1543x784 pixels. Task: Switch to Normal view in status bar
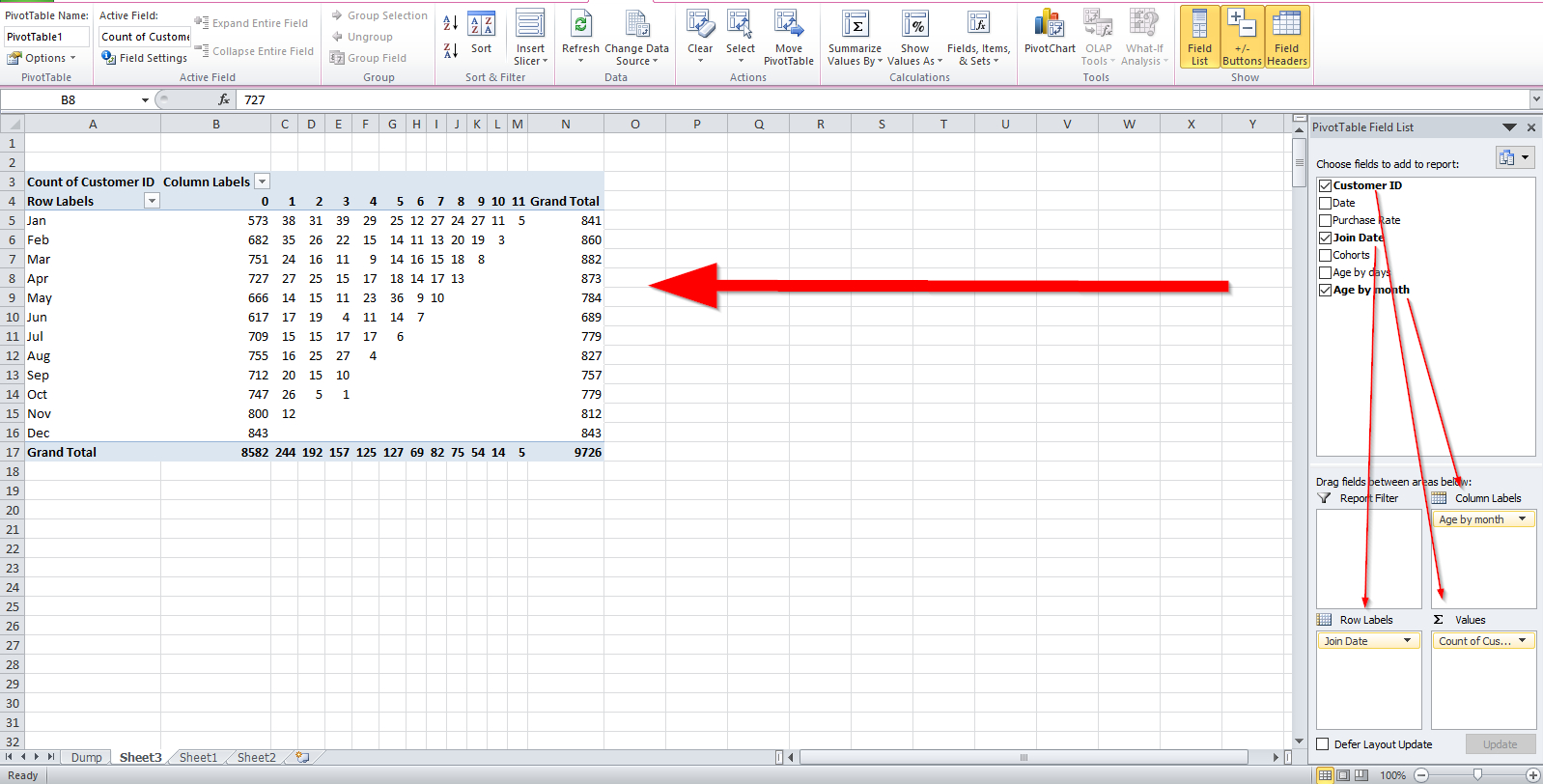pyautogui.click(x=1326, y=775)
